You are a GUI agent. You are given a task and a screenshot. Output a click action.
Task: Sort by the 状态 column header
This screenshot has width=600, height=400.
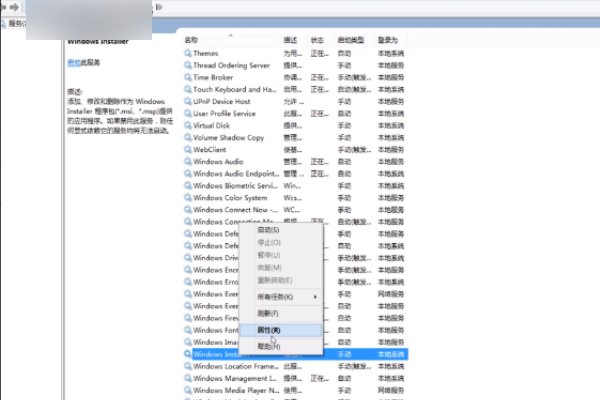click(317, 40)
